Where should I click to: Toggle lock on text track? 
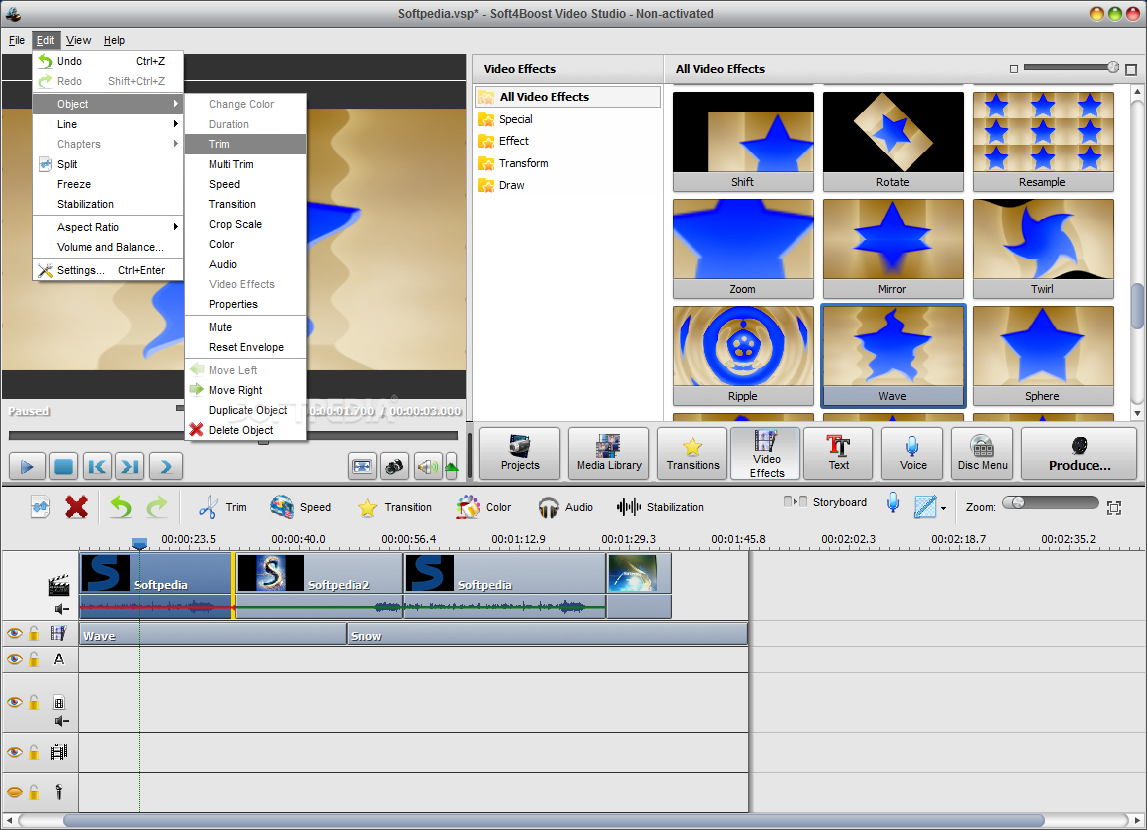(x=34, y=659)
